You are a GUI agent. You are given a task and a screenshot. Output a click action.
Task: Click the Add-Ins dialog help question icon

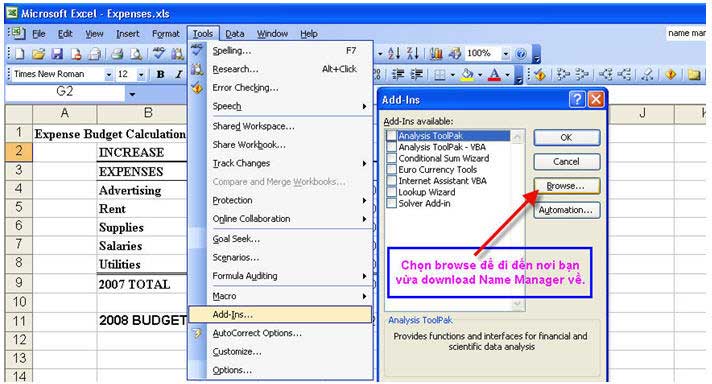[x=577, y=99]
